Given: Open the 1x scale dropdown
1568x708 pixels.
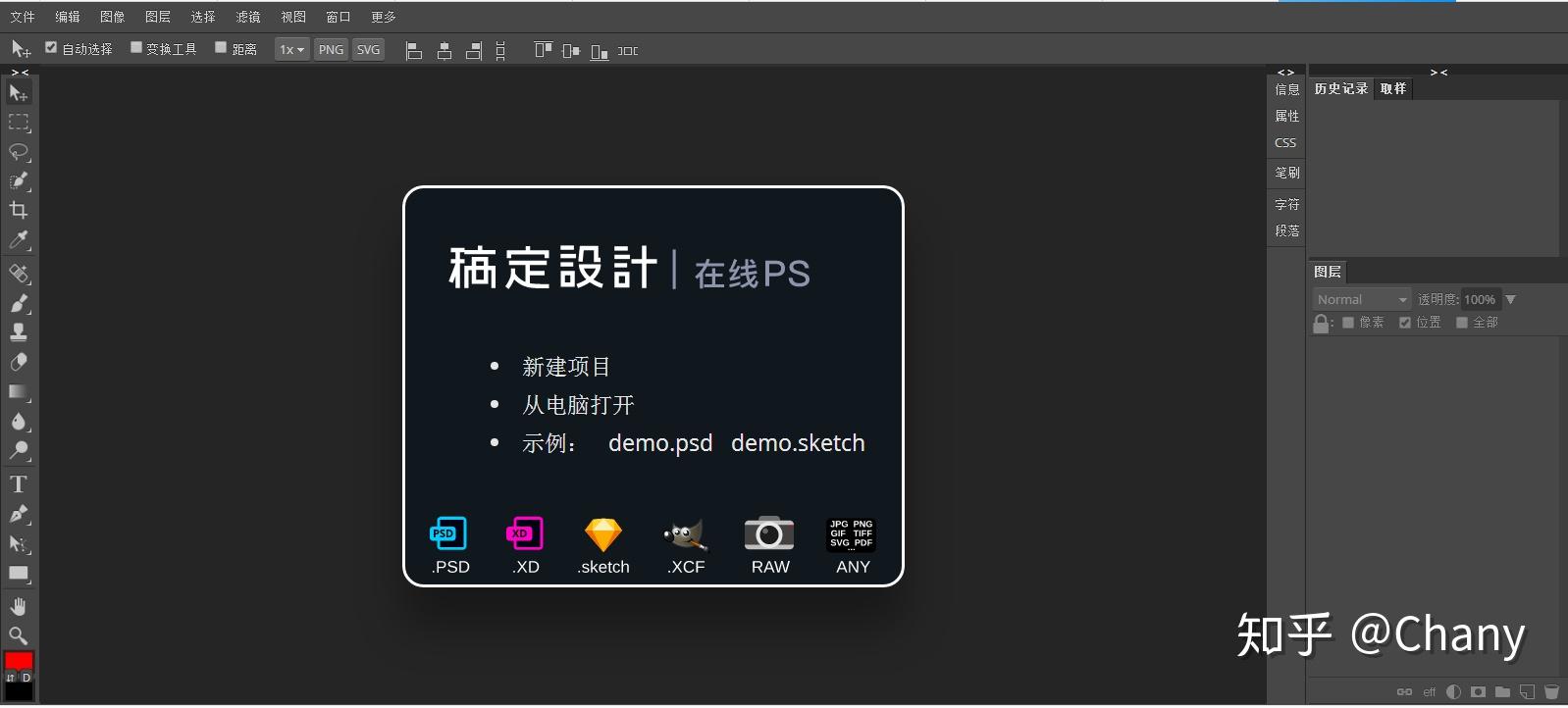Looking at the screenshot, I should pyautogui.click(x=291, y=50).
